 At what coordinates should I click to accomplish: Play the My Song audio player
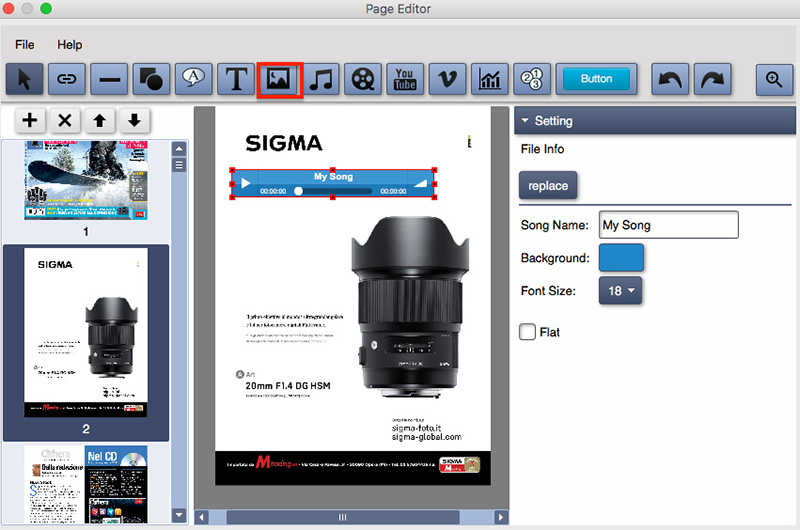click(x=245, y=183)
